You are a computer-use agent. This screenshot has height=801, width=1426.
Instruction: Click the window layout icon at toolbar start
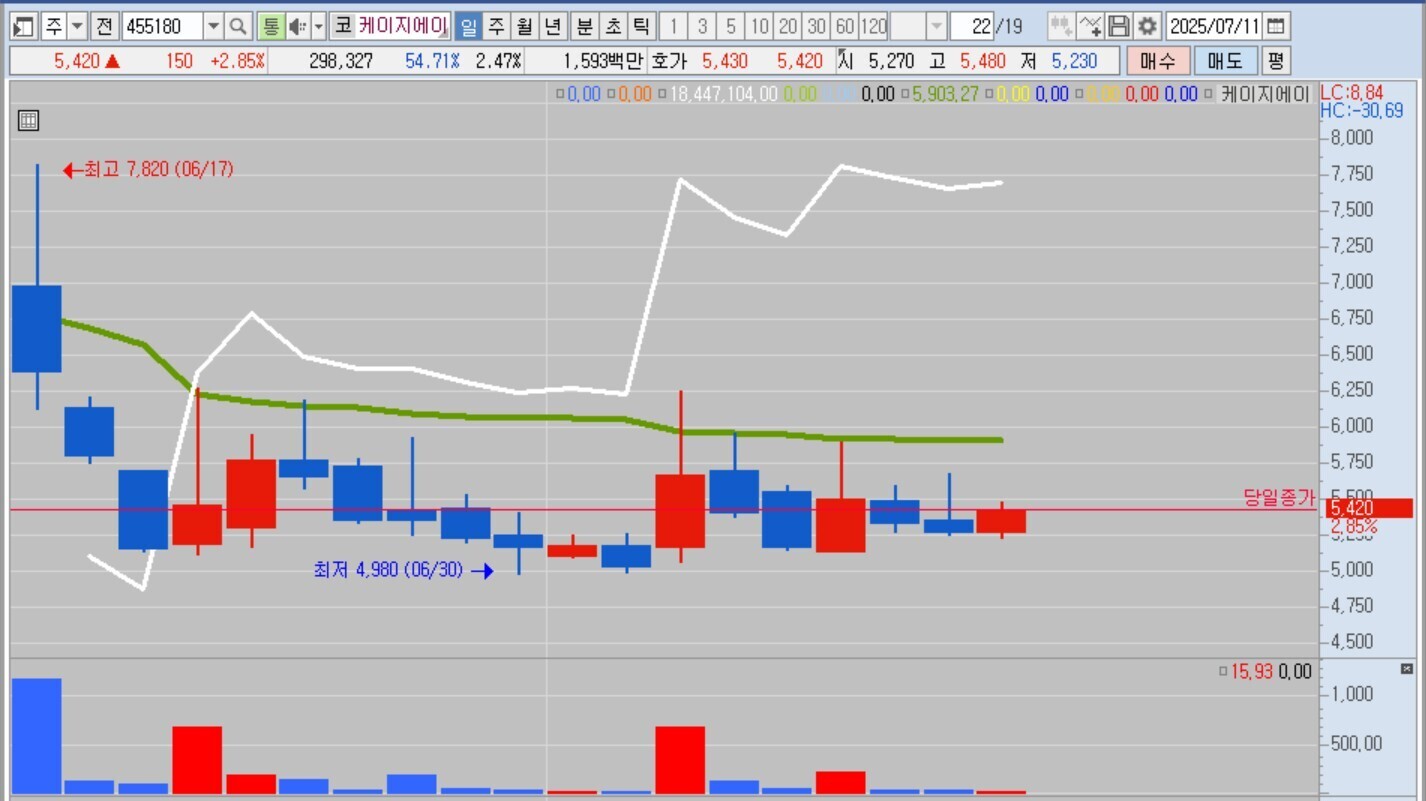click(26, 26)
